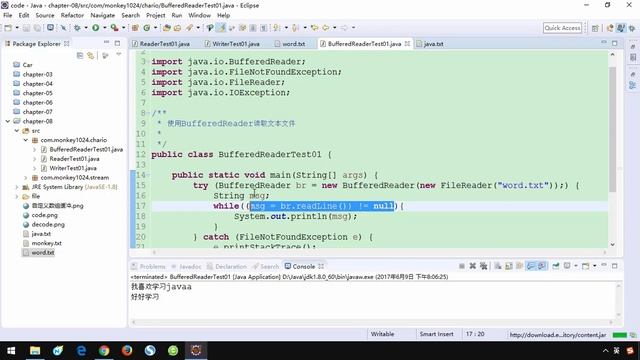Click the Pin Console icon
The height and width of the screenshot is (360, 640).
556,266
